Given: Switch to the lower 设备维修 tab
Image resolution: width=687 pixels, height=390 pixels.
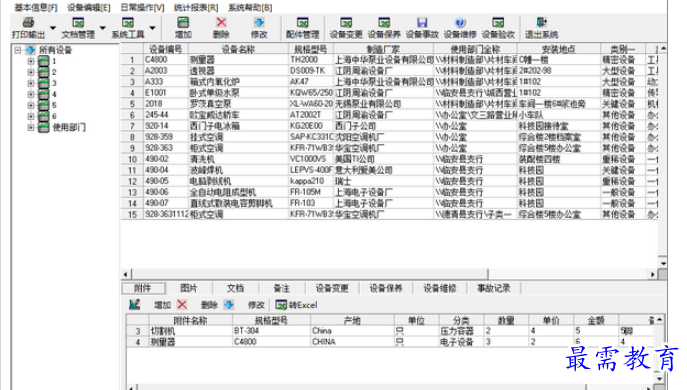Looking at the screenshot, I should click(439, 288).
